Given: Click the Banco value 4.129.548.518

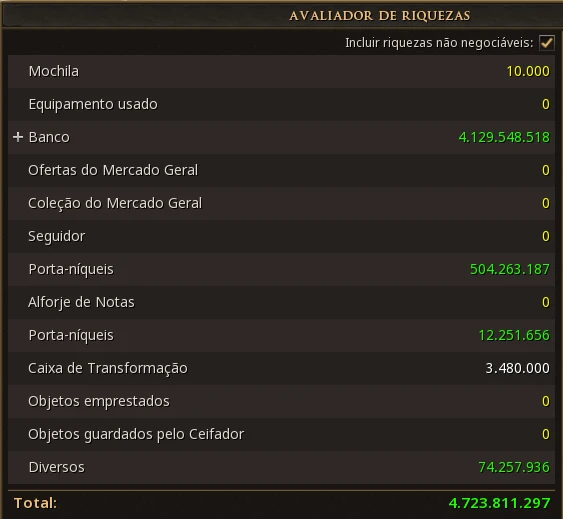Looking at the screenshot, I should (x=504, y=137).
